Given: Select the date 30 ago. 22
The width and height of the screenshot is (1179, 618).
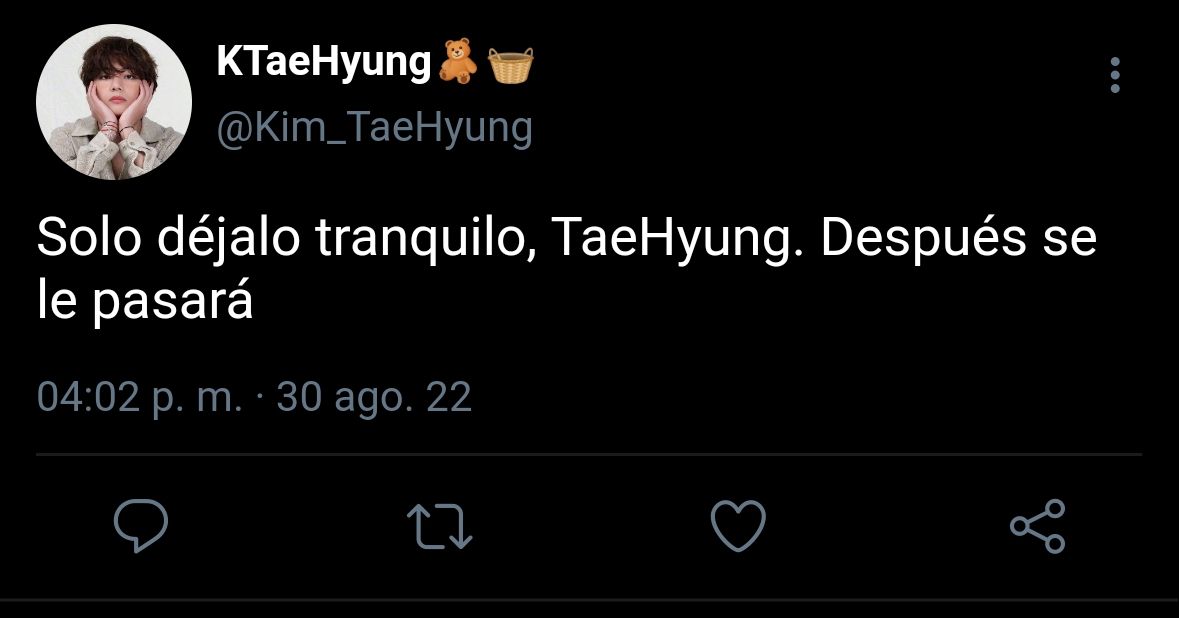Looking at the screenshot, I should [374, 397].
